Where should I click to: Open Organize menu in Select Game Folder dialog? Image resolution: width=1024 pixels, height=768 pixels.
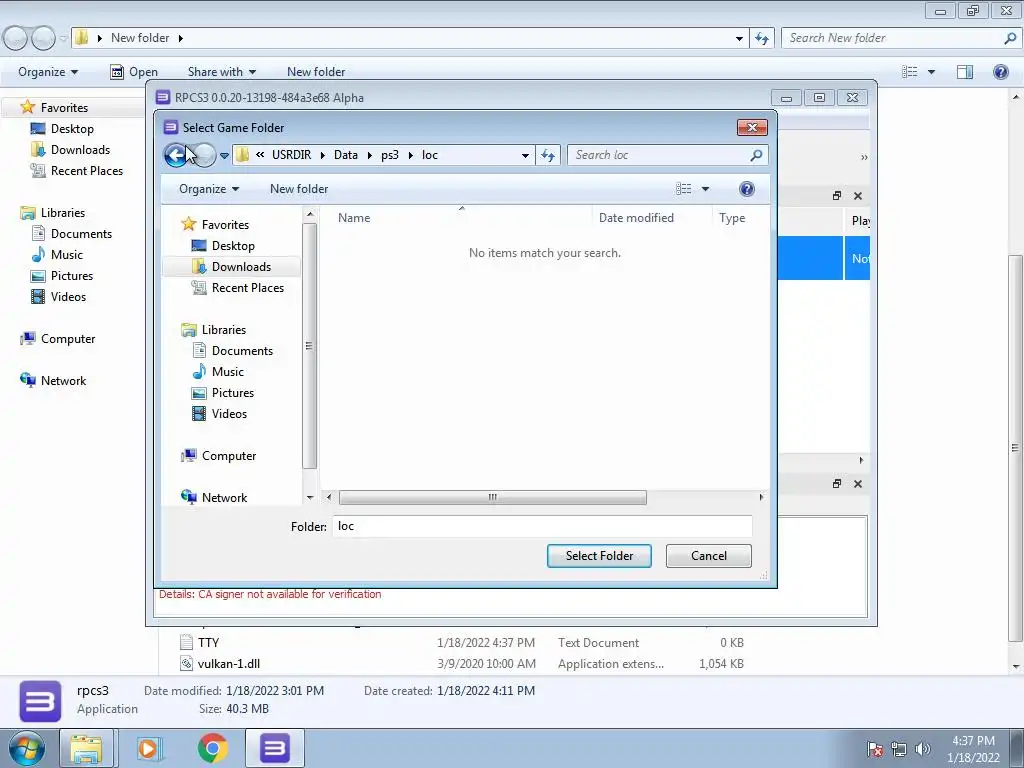pos(209,189)
